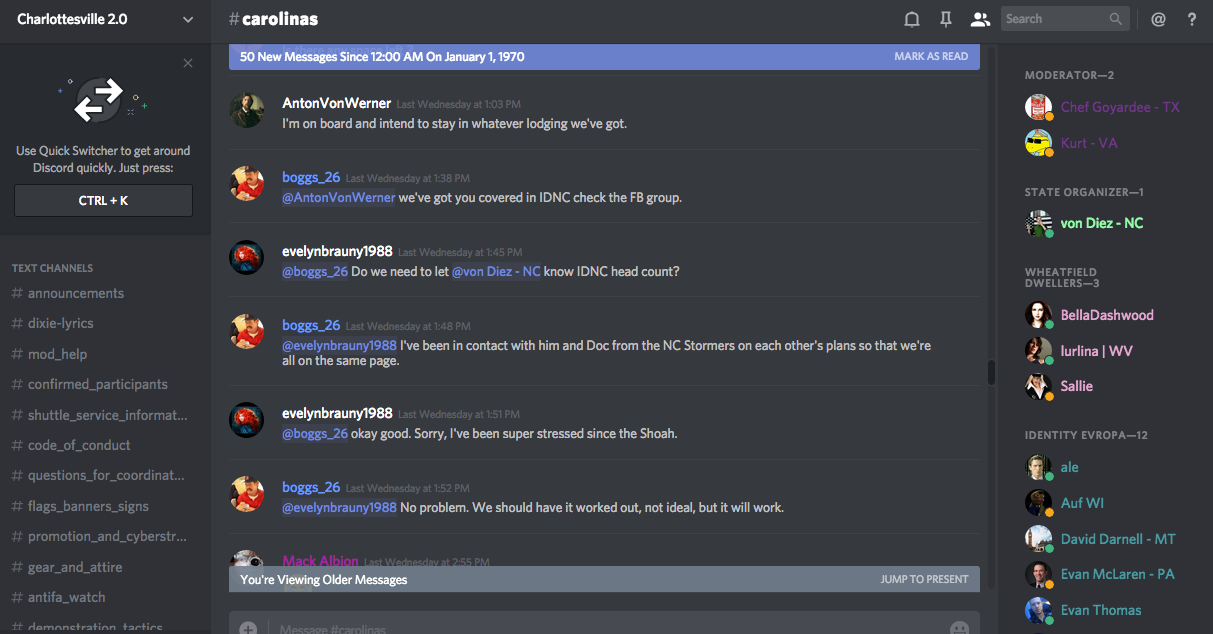Screen dimensions: 1213x634
Task: Toggle the member list icon
Action: click(x=980, y=19)
